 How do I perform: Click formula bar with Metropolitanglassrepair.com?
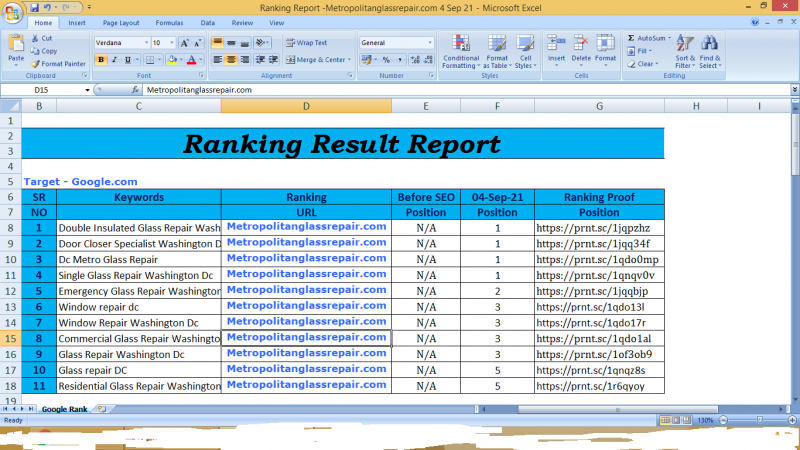[x=466, y=90]
